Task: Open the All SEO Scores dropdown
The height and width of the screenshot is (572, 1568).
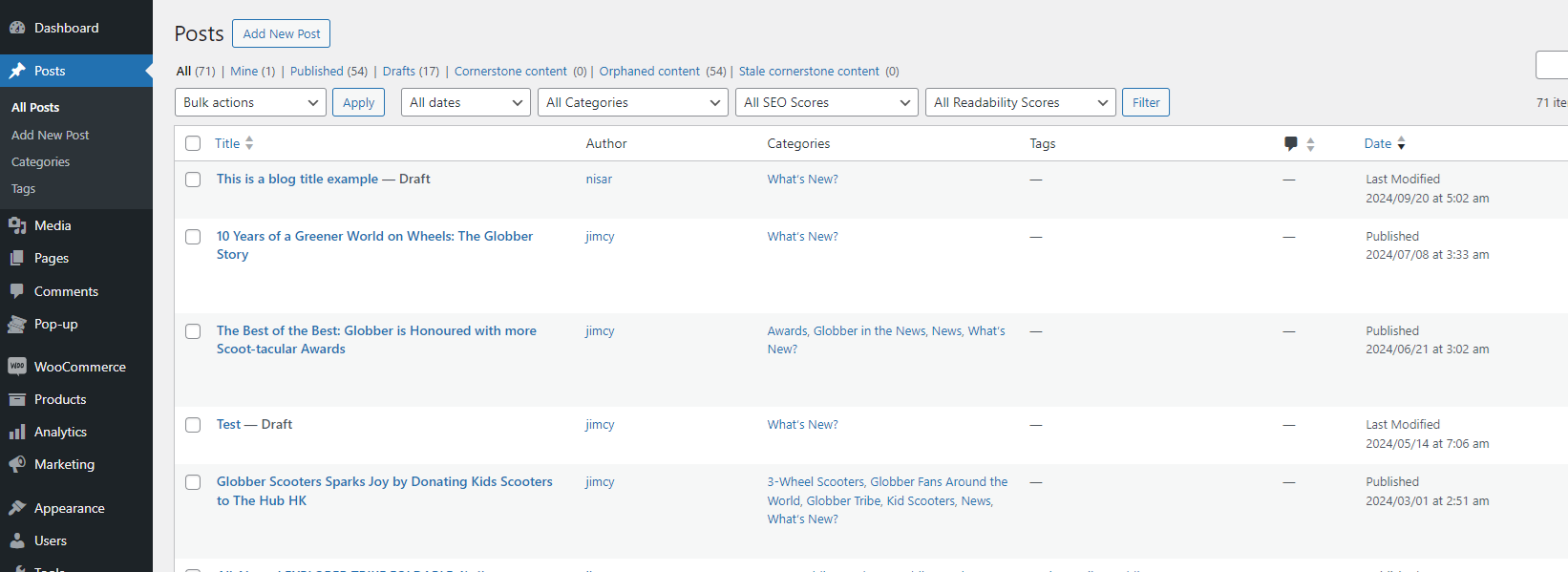Action: pos(827,102)
